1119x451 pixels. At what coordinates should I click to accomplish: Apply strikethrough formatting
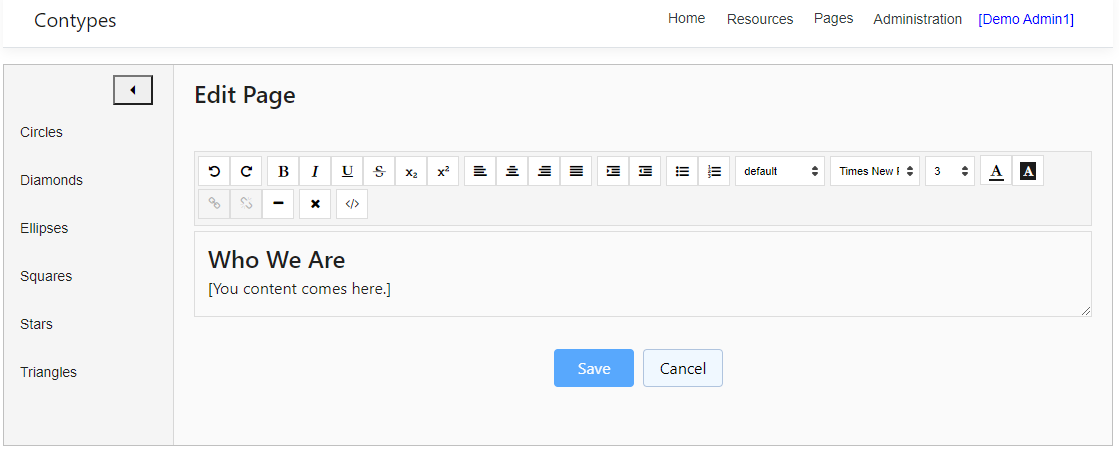(x=379, y=171)
